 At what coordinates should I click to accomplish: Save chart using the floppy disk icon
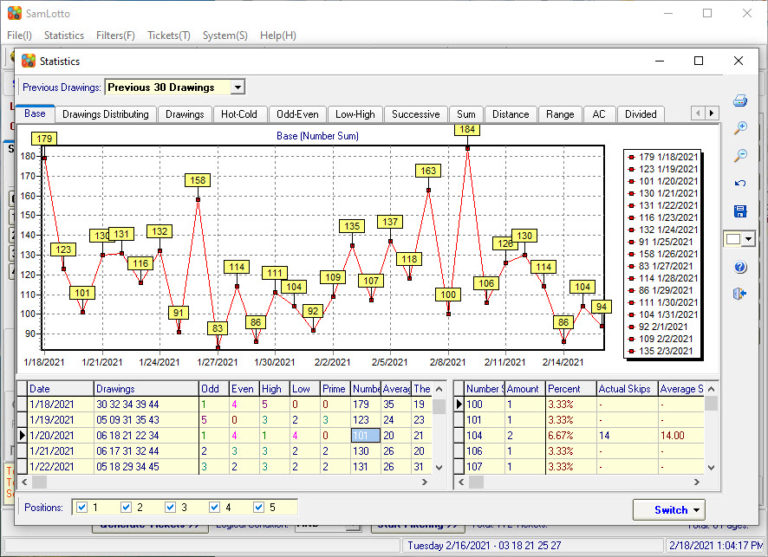click(x=740, y=211)
